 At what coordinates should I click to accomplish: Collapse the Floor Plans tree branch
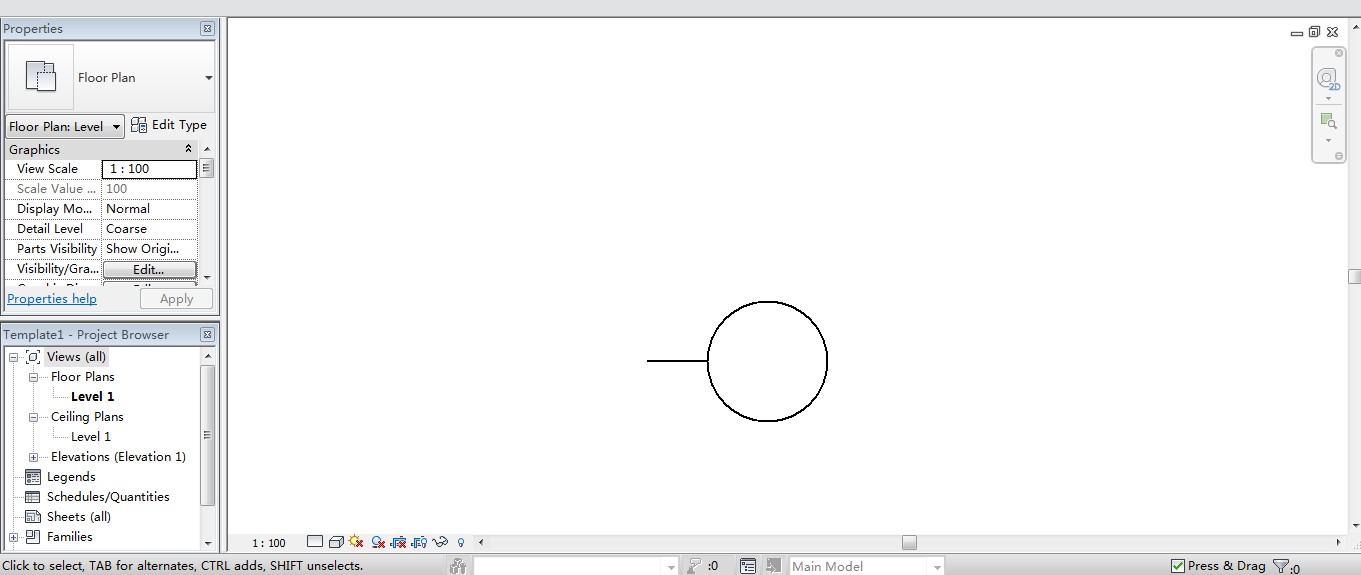(x=33, y=377)
